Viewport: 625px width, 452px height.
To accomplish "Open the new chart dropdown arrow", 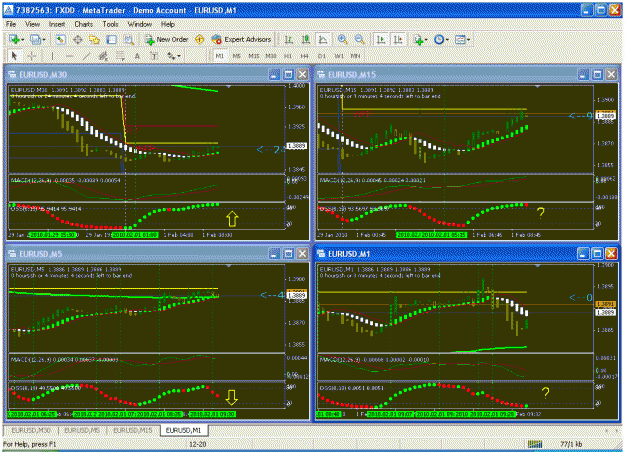I will pyautogui.click(x=23, y=40).
